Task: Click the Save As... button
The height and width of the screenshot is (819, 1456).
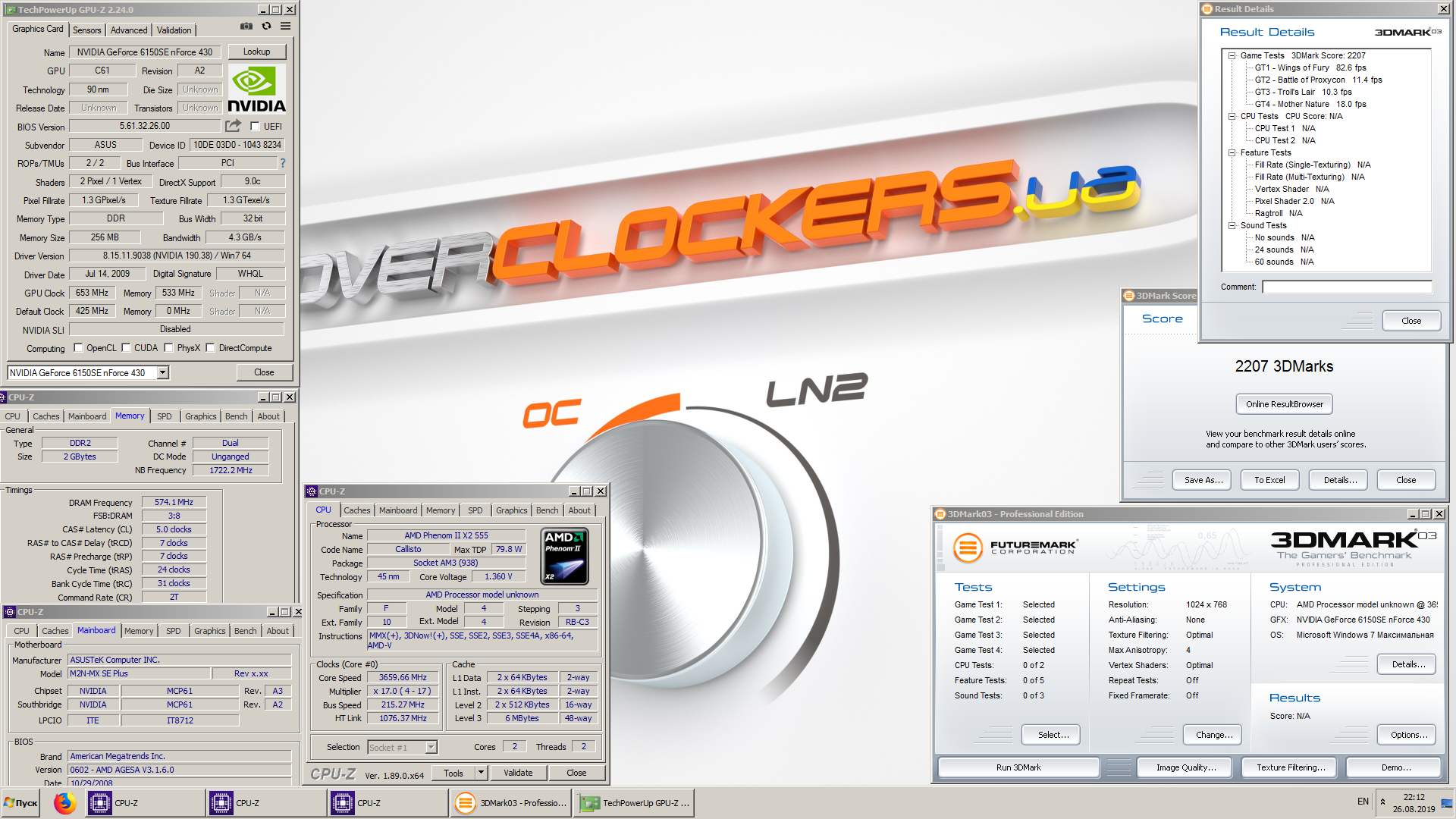Action: 1203,480
